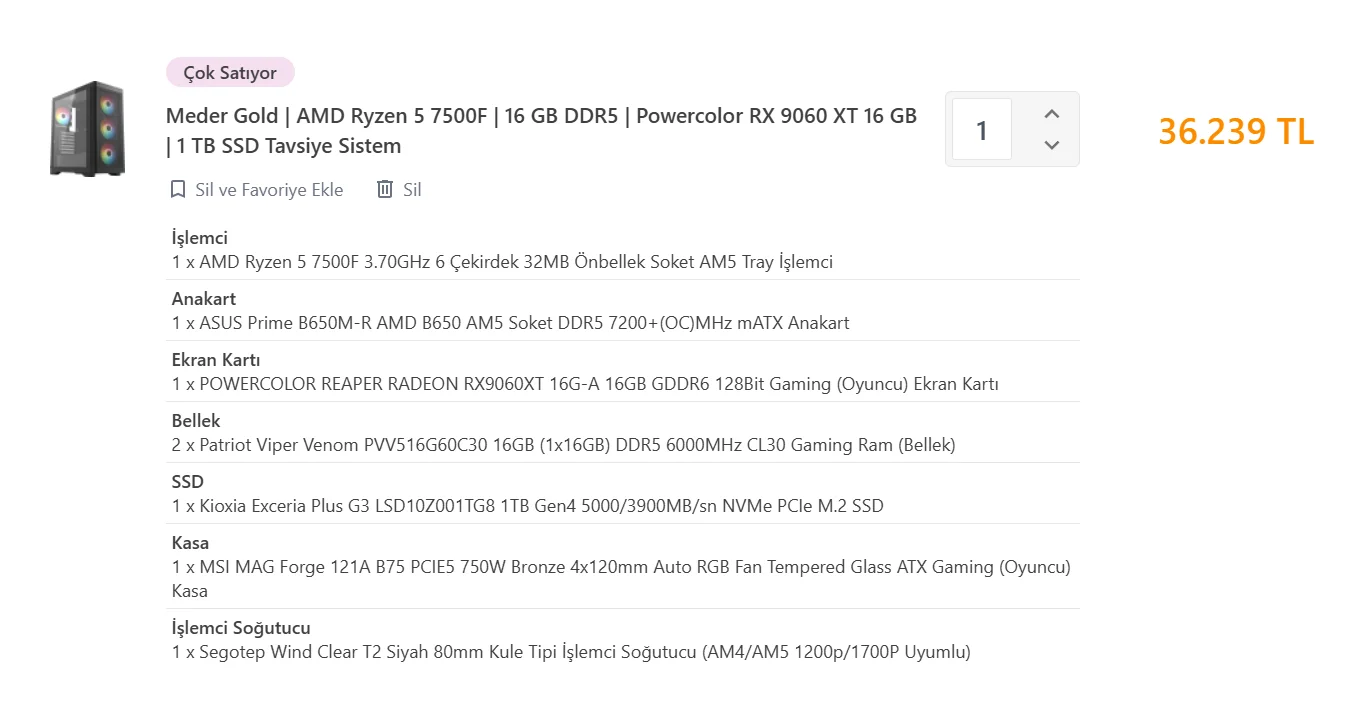The width and height of the screenshot is (1355, 702).
Task: Click the trash can icon
Action: (x=385, y=189)
